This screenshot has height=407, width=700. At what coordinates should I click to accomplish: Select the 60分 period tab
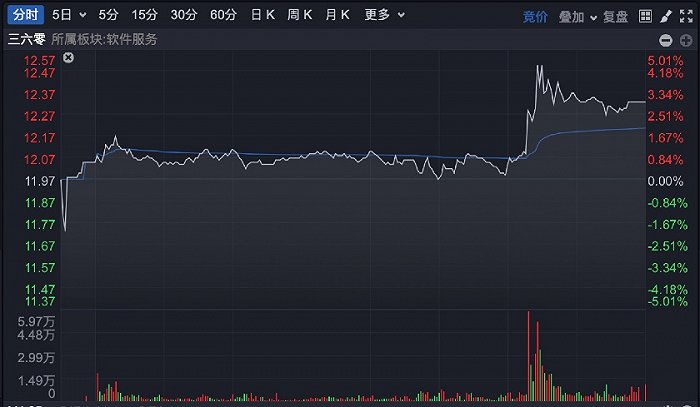click(223, 15)
